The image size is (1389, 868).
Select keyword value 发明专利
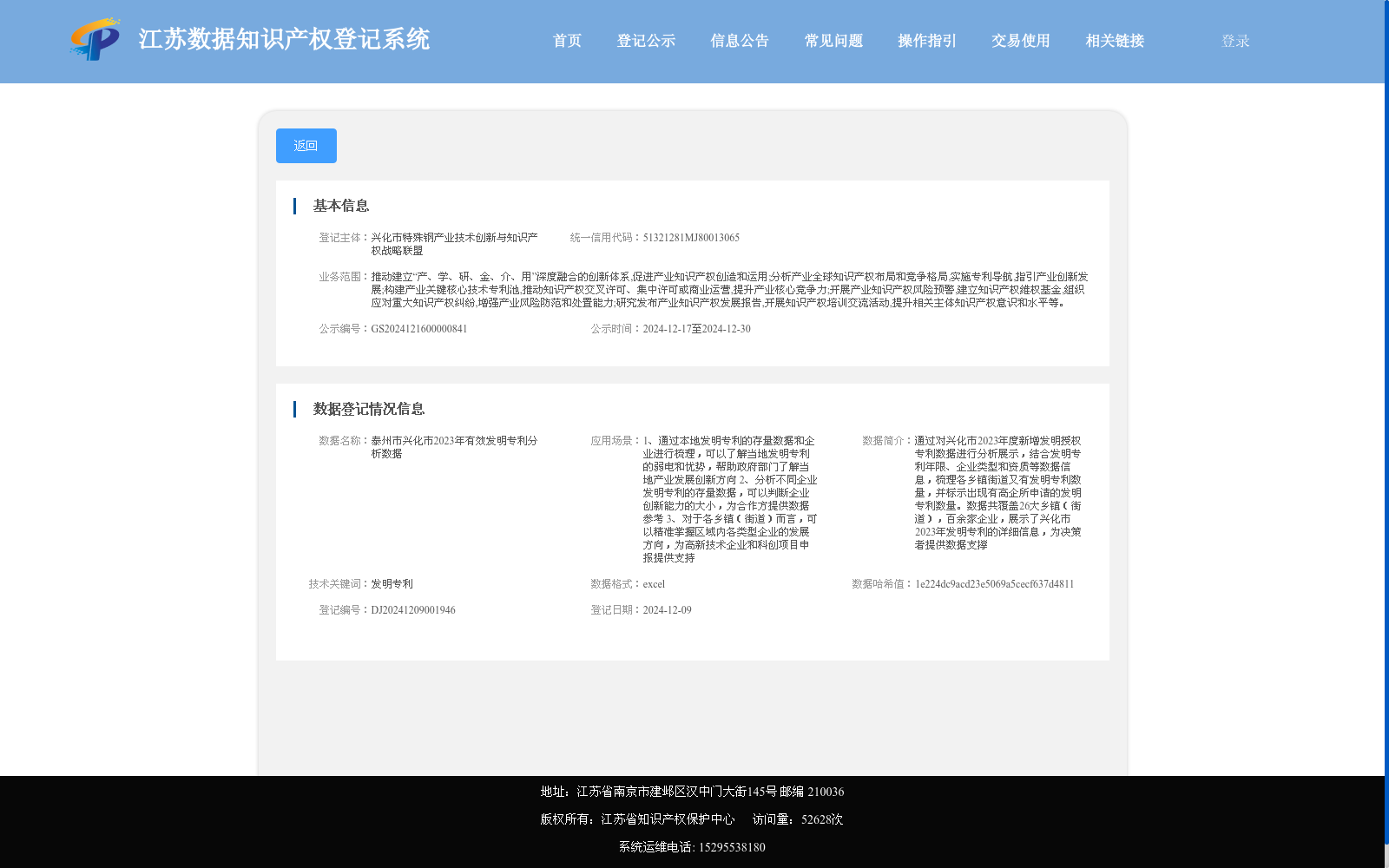pyautogui.click(x=392, y=584)
